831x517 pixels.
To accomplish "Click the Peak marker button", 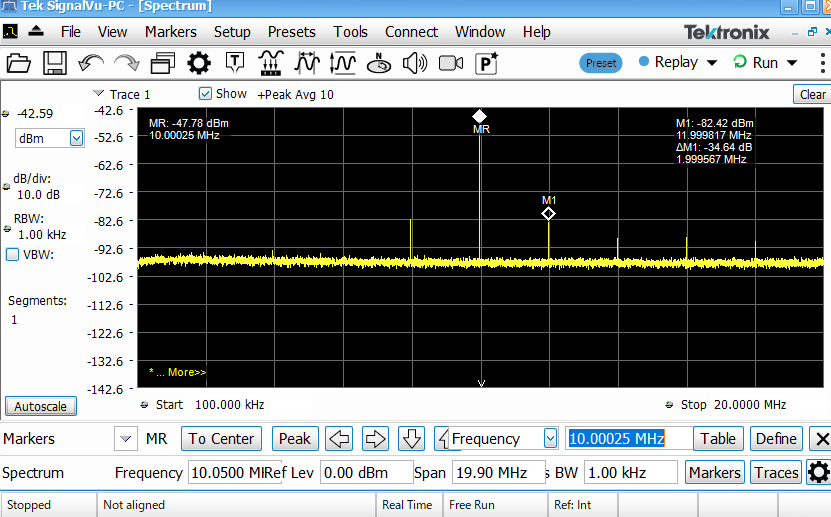I will point(294,439).
